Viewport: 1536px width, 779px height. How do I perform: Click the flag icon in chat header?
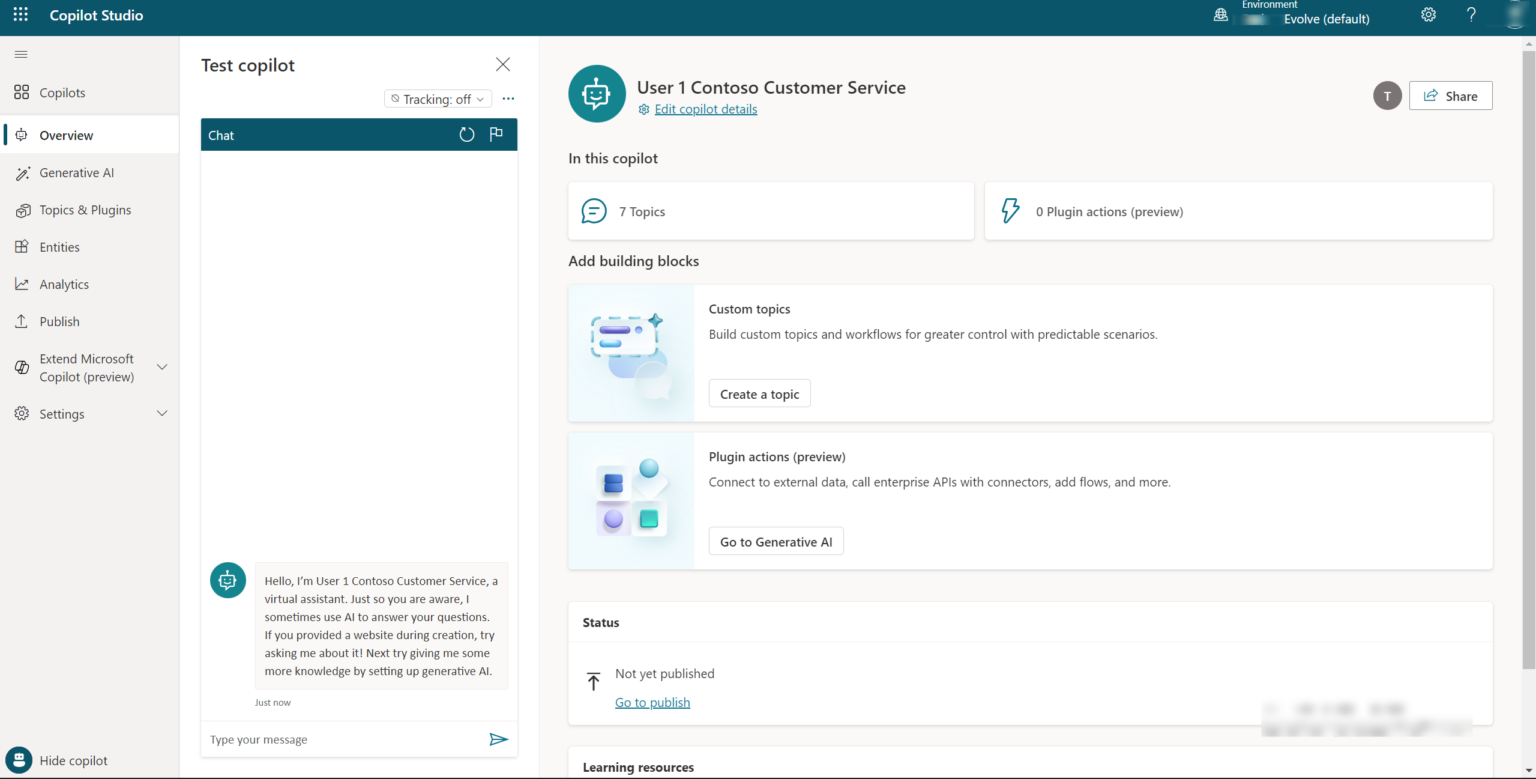[496, 133]
